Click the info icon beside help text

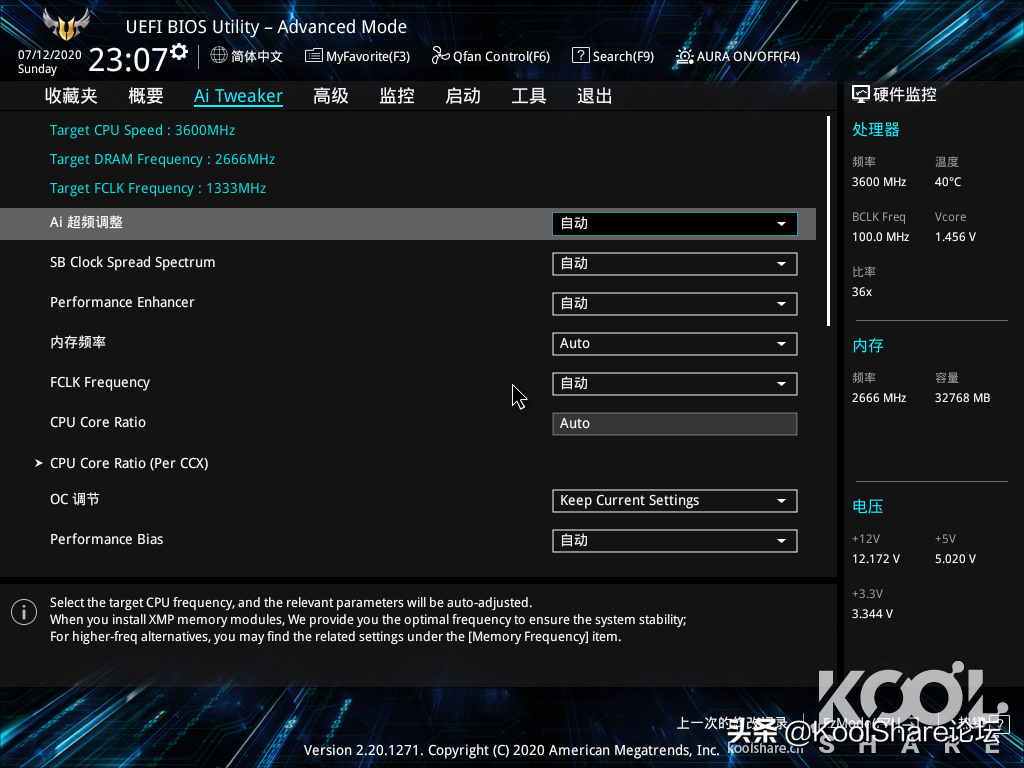tap(24, 612)
